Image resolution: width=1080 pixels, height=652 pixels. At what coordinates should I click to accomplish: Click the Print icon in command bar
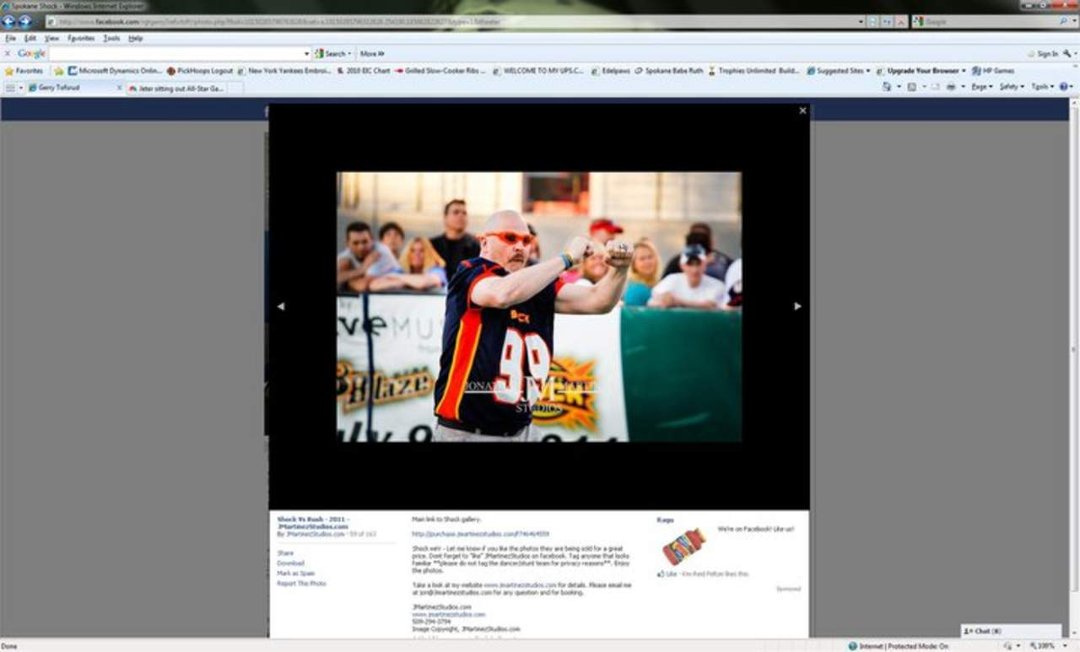pyautogui.click(x=951, y=87)
